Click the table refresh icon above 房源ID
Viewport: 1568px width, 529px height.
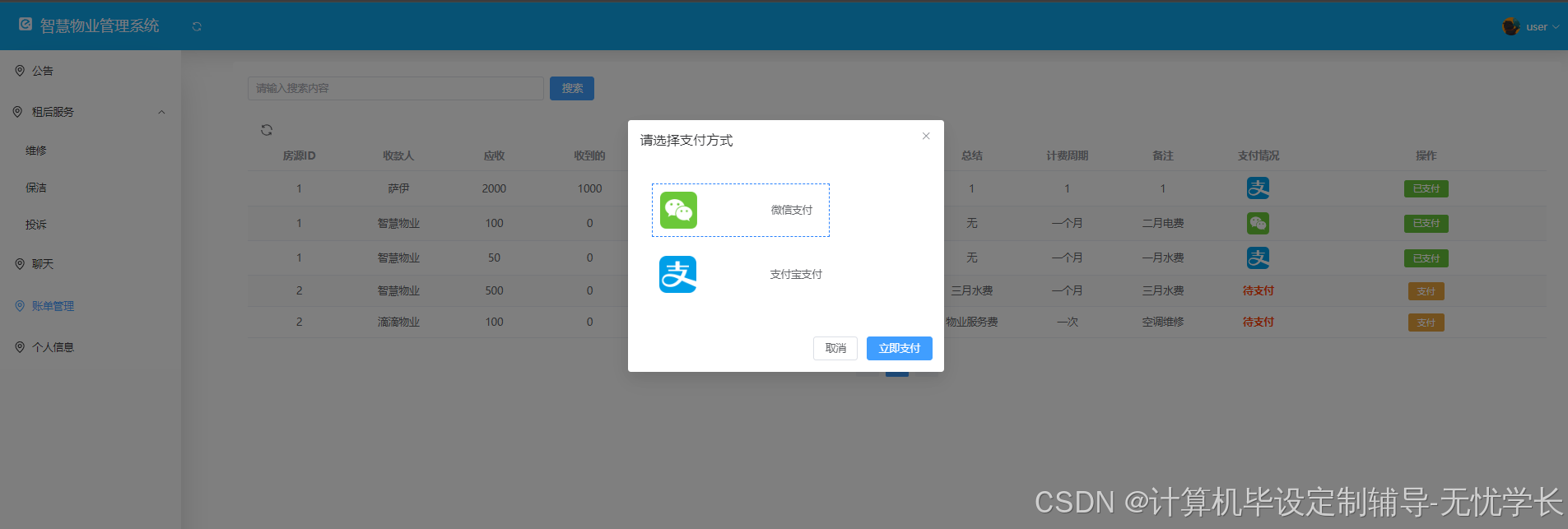click(267, 130)
